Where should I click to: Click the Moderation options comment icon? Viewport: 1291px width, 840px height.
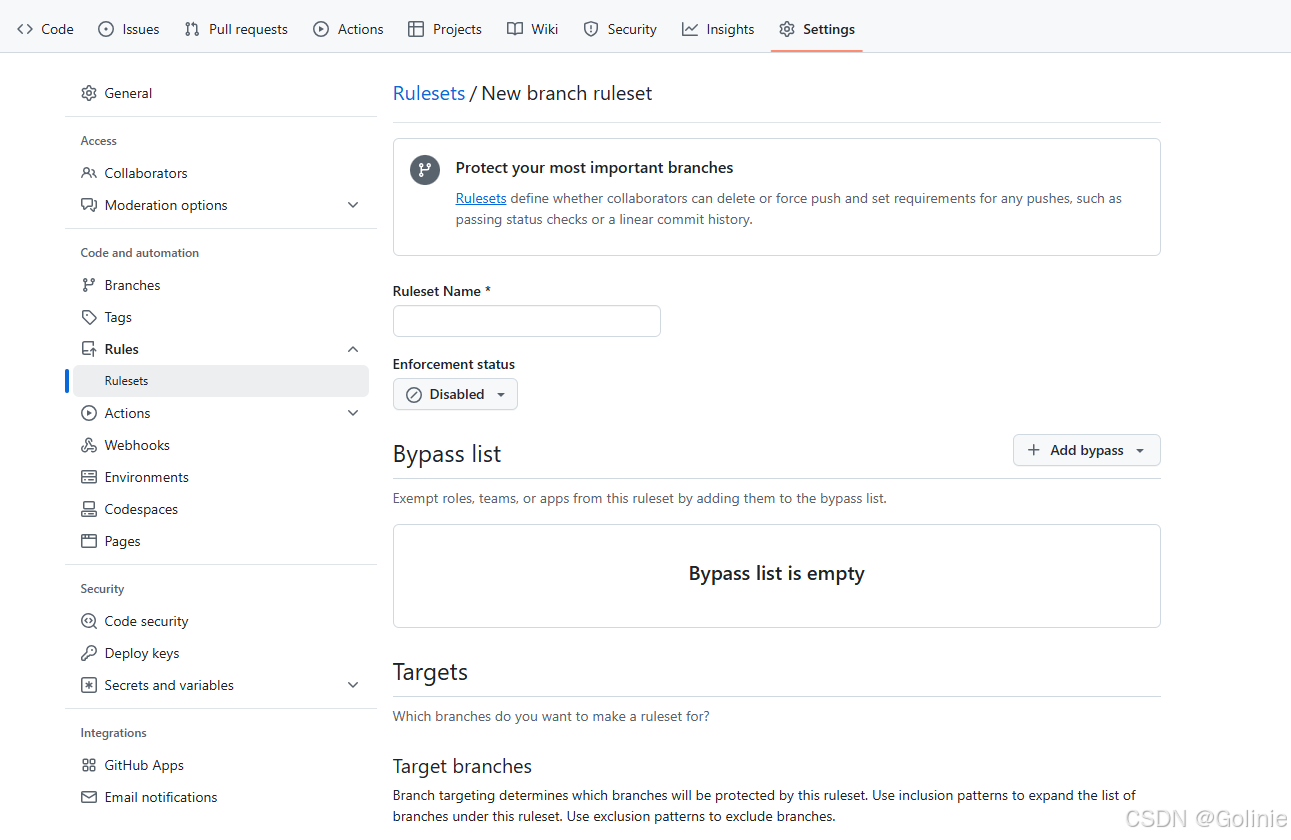(89, 205)
